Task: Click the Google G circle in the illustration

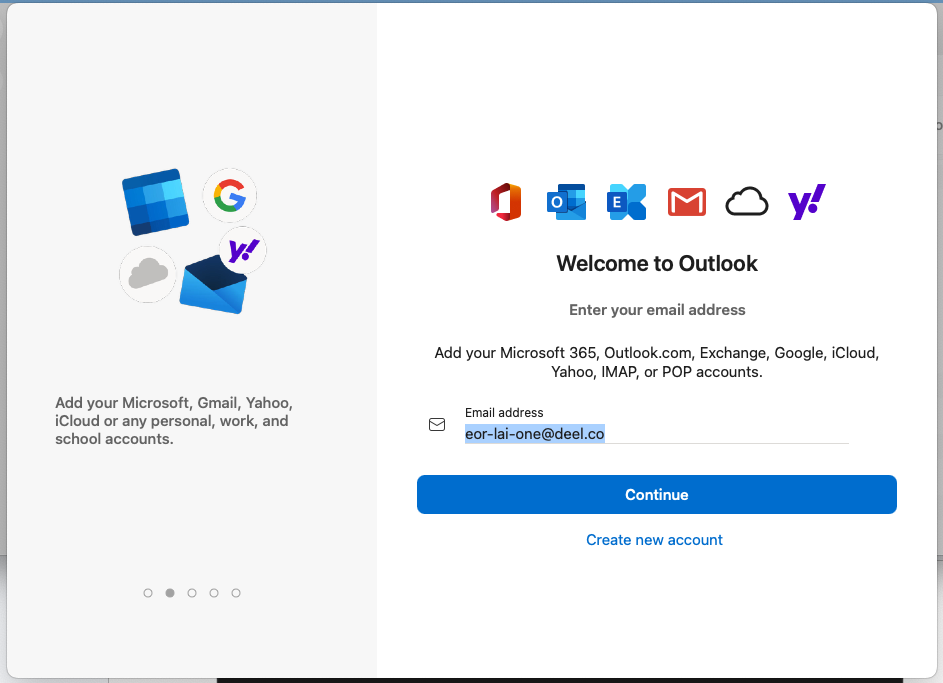Action: point(229,196)
